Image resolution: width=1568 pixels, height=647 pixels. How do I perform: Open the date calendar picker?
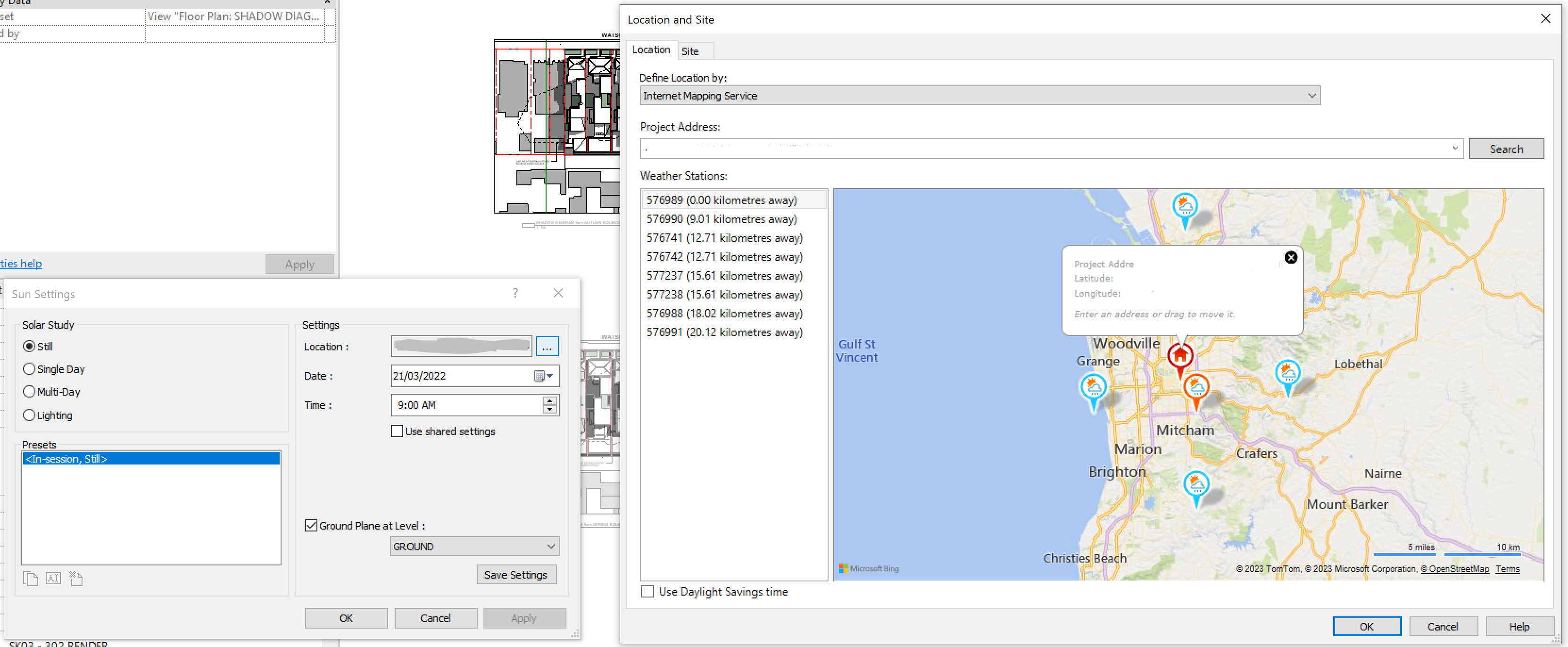544,375
